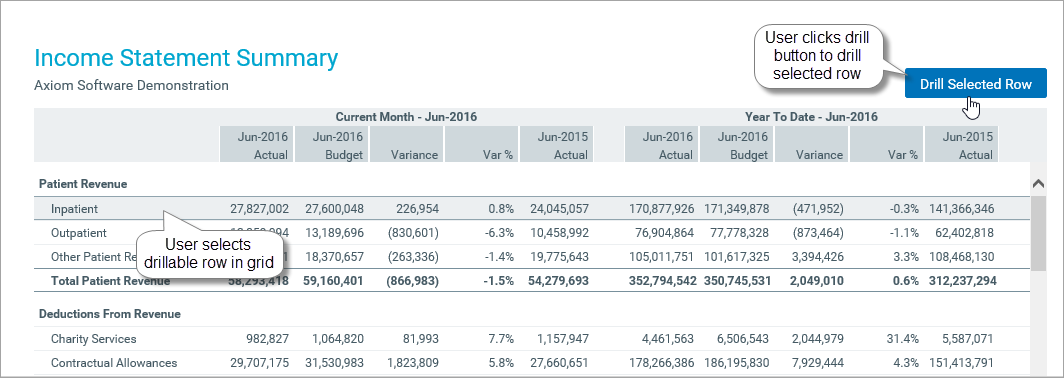
Task: Click the Deductions From Revenue section header
Action: tap(110, 314)
